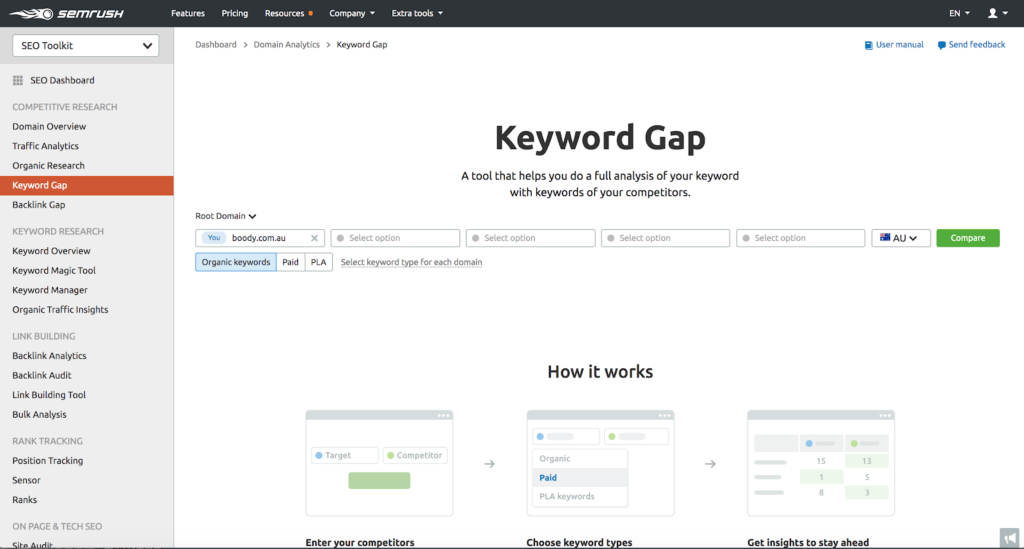Click the Semrush logo
The height and width of the screenshot is (549, 1024).
coord(66,13)
